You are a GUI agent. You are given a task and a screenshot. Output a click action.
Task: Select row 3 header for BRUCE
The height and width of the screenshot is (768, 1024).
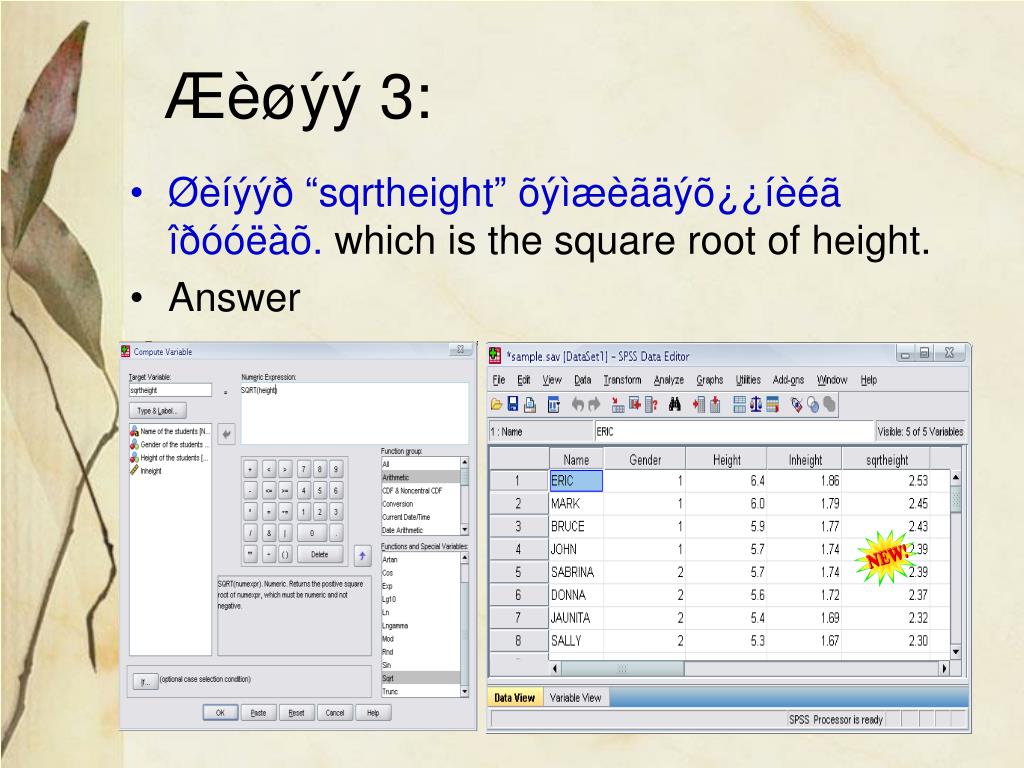(x=519, y=526)
